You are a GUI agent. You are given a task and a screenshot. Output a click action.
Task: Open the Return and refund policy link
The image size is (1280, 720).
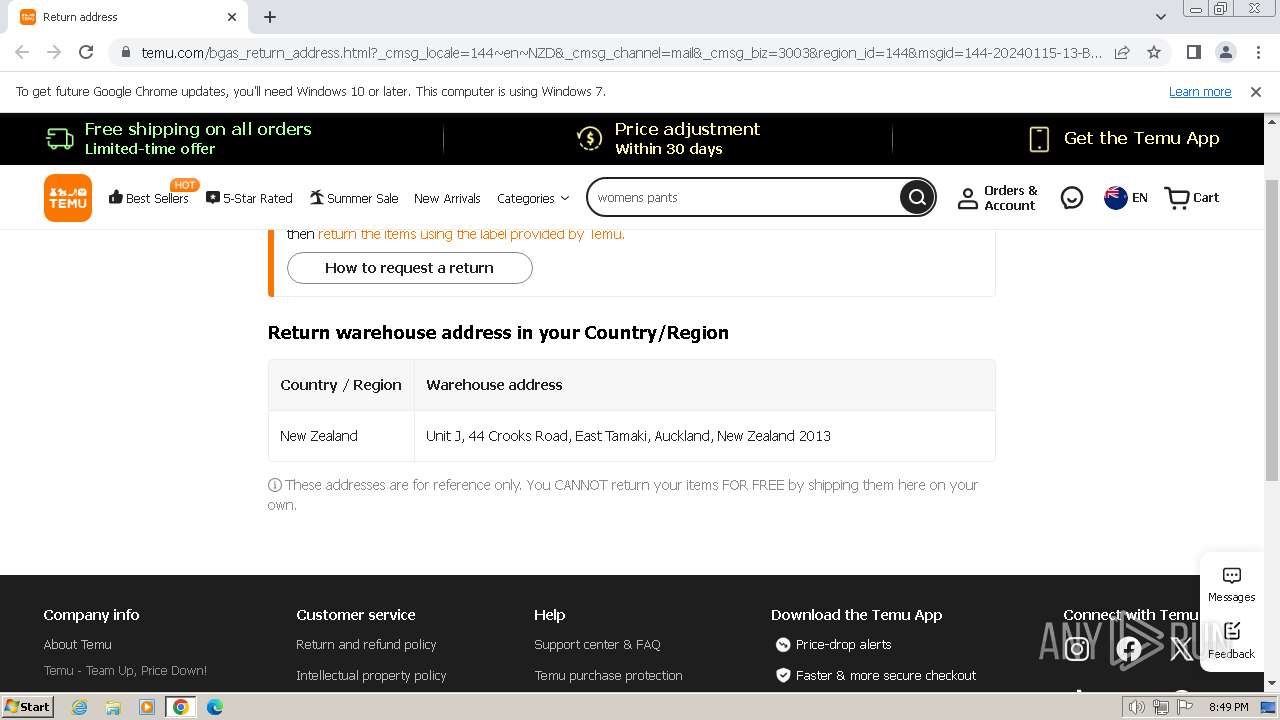[x=366, y=645]
